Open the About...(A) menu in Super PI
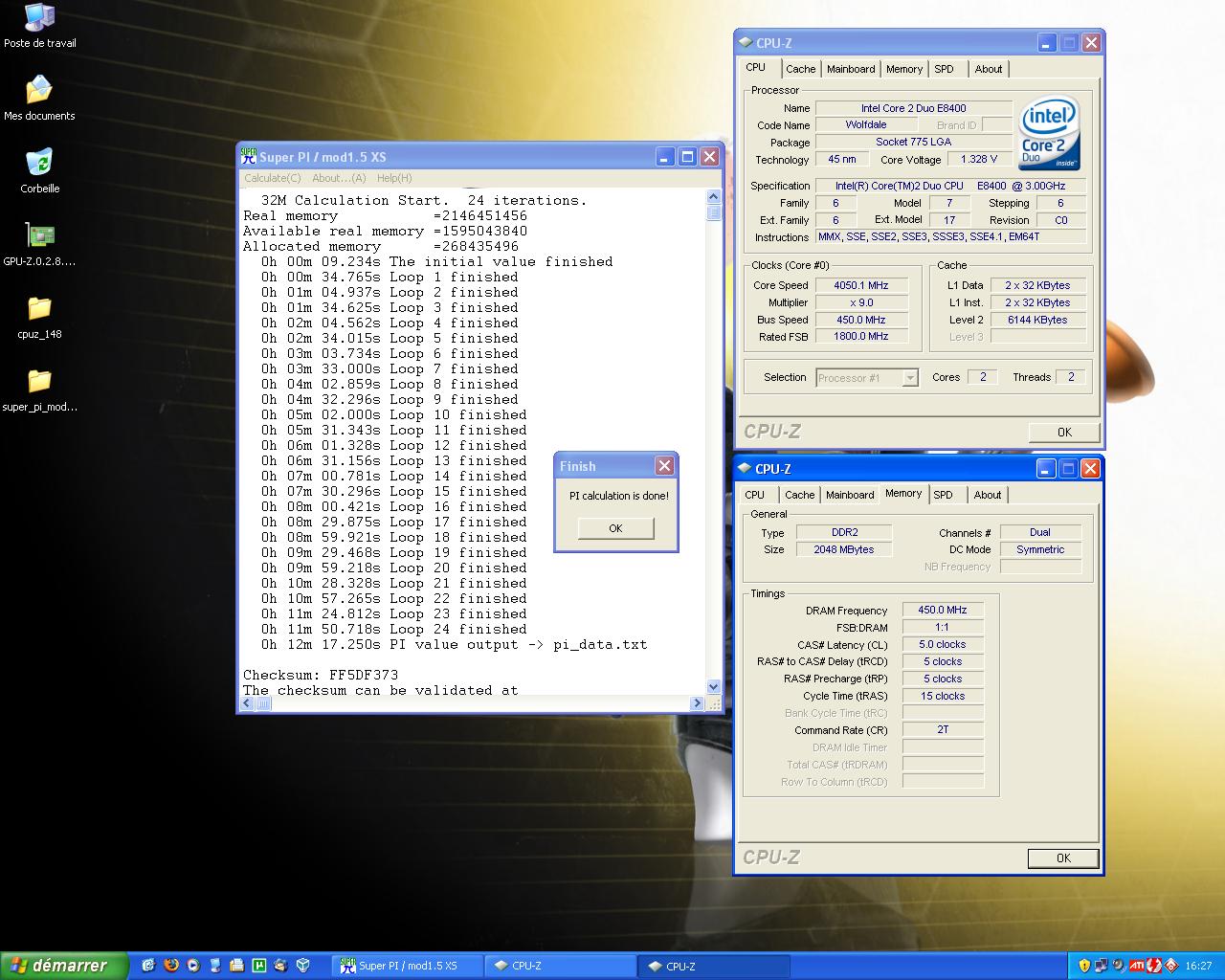The height and width of the screenshot is (980, 1225). 339,178
